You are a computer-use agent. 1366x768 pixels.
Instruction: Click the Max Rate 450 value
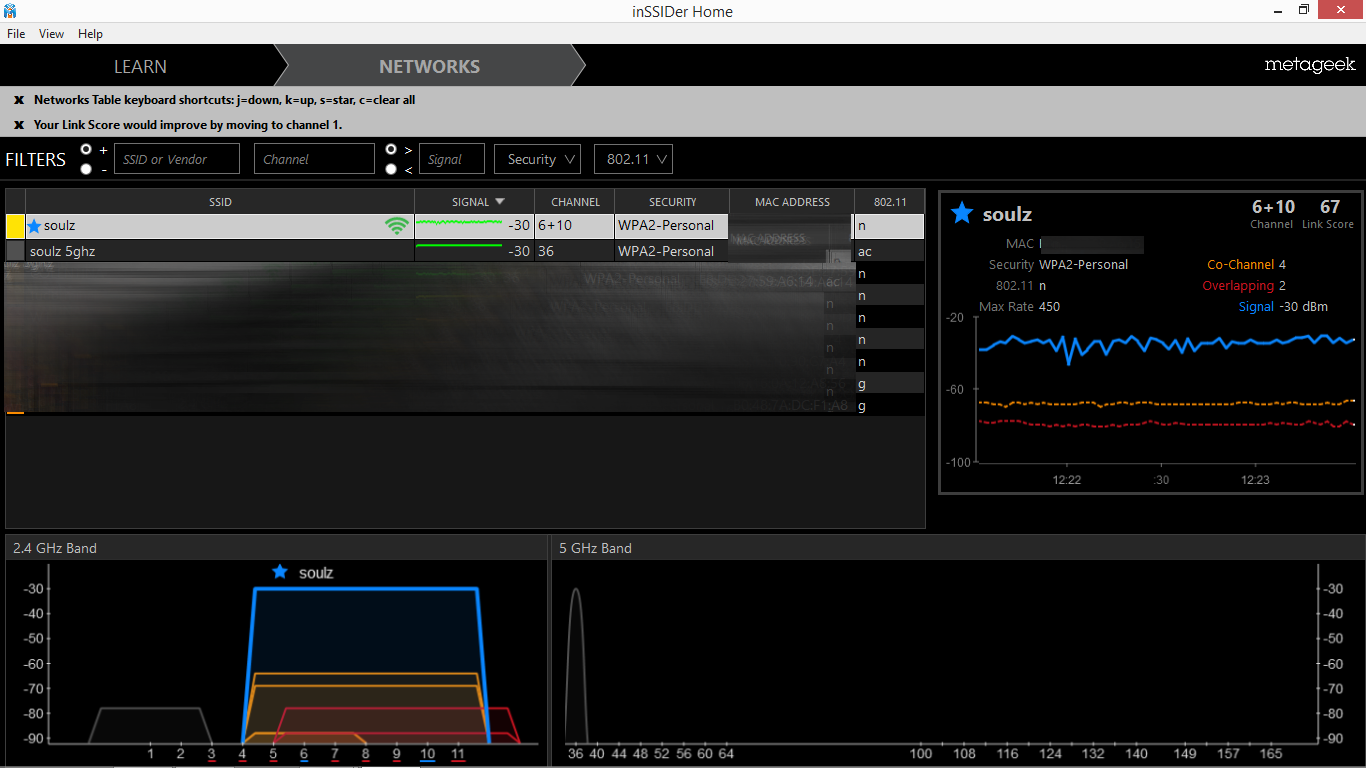(x=1049, y=307)
